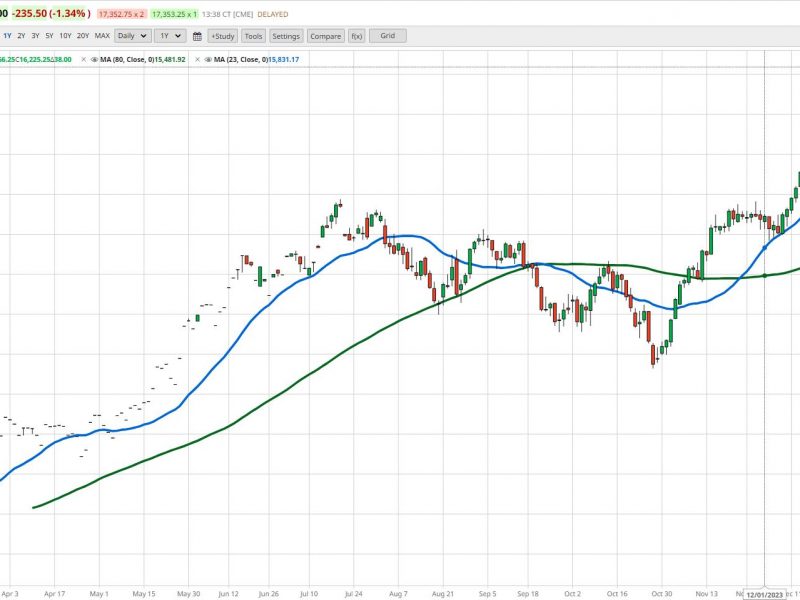Remove the MA 23 moving average

[197, 60]
